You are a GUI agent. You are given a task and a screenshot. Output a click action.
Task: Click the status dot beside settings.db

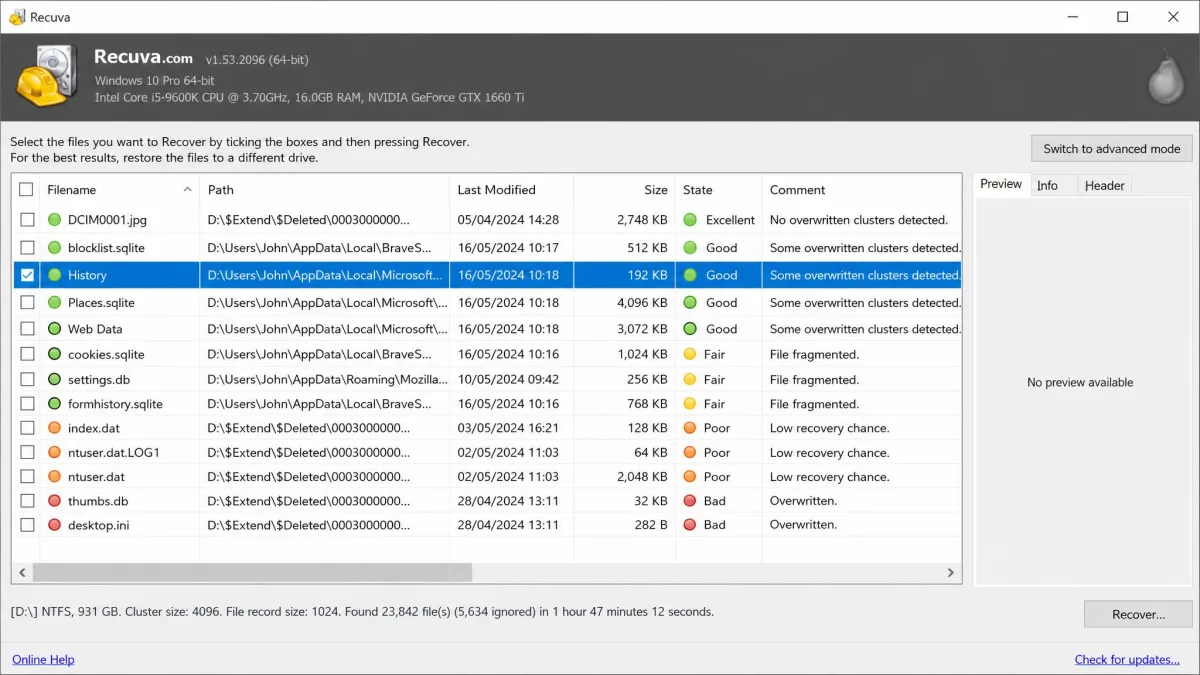click(x=54, y=380)
